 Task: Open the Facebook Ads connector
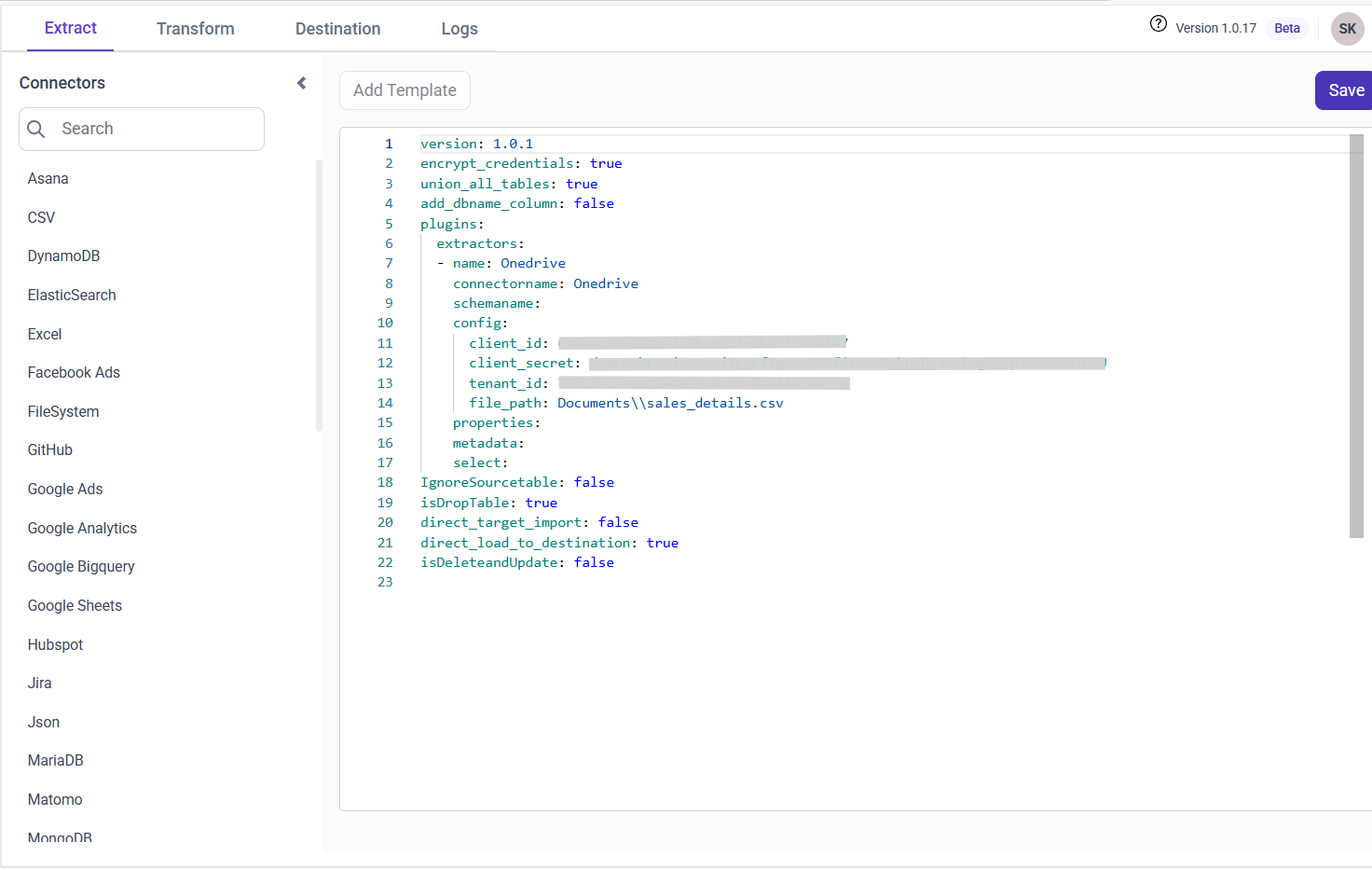pos(74,372)
